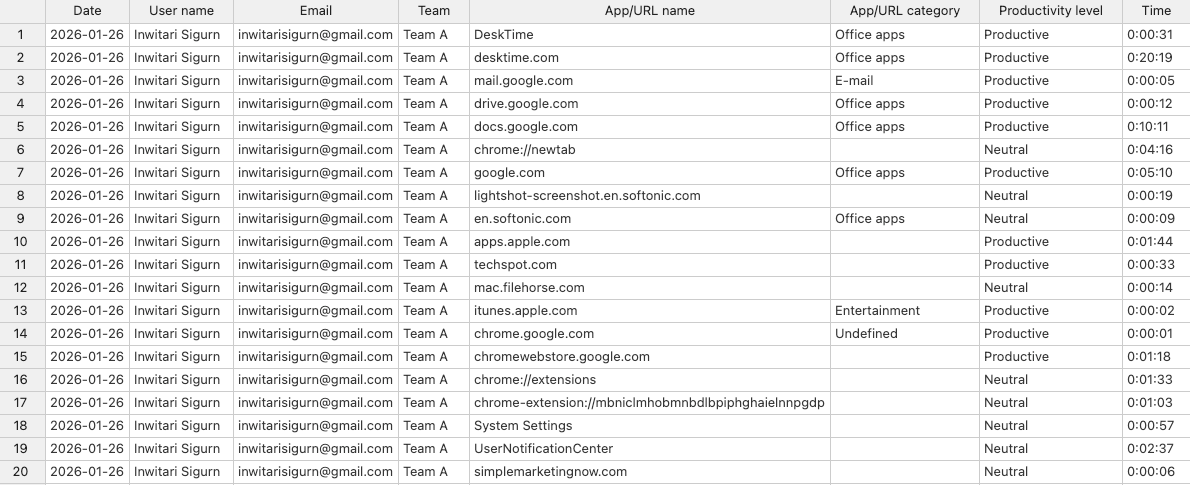
Task: Click the google.com cell in row 7
Action: point(650,173)
